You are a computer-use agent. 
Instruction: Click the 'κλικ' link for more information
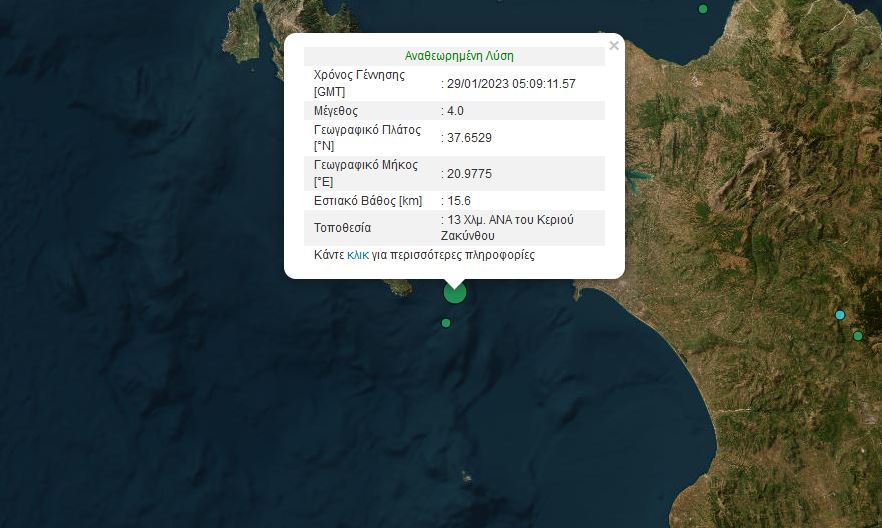click(x=358, y=255)
